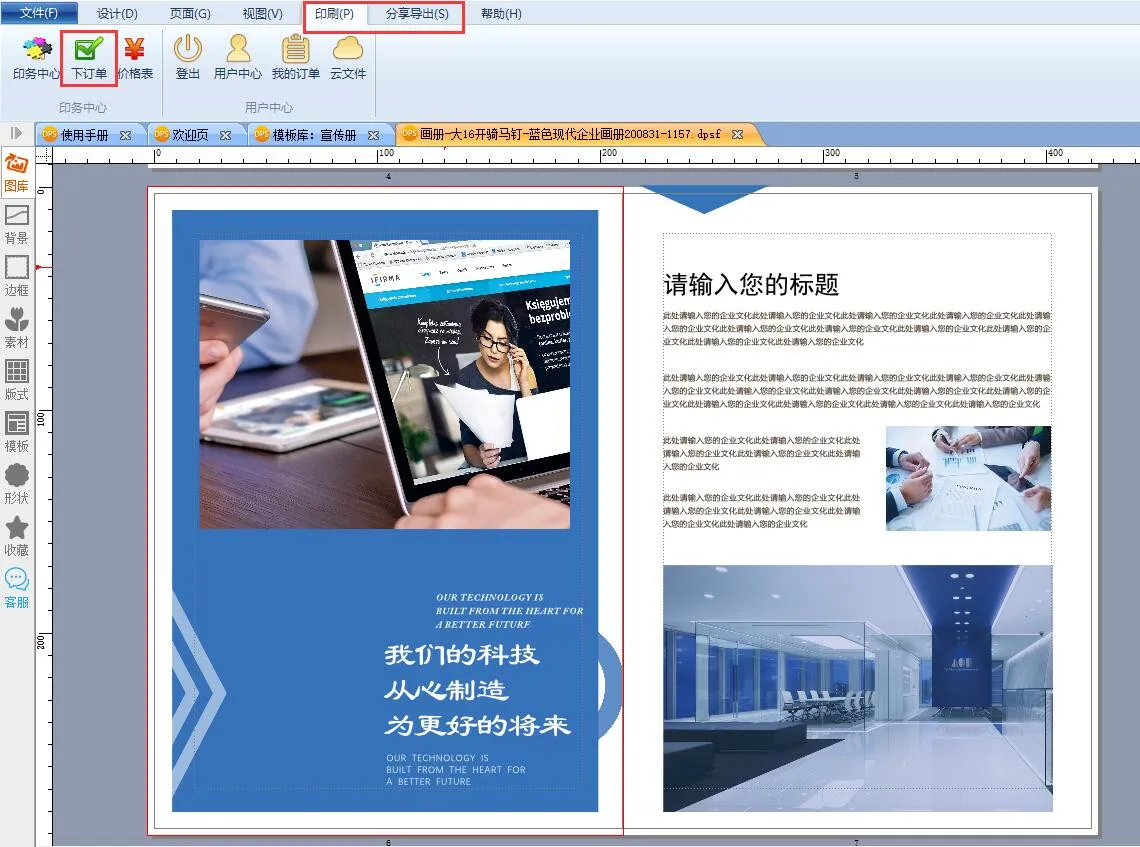The width and height of the screenshot is (1140, 847).
Task: Open the 价格表 price list
Action: click(135, 58)
